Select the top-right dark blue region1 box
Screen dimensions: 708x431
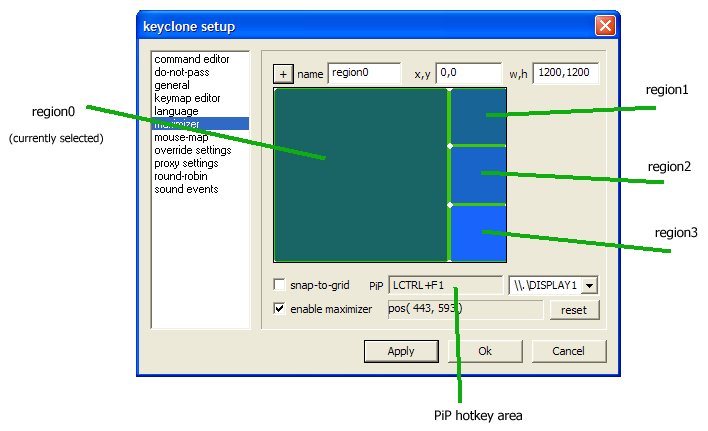(478, 117)
